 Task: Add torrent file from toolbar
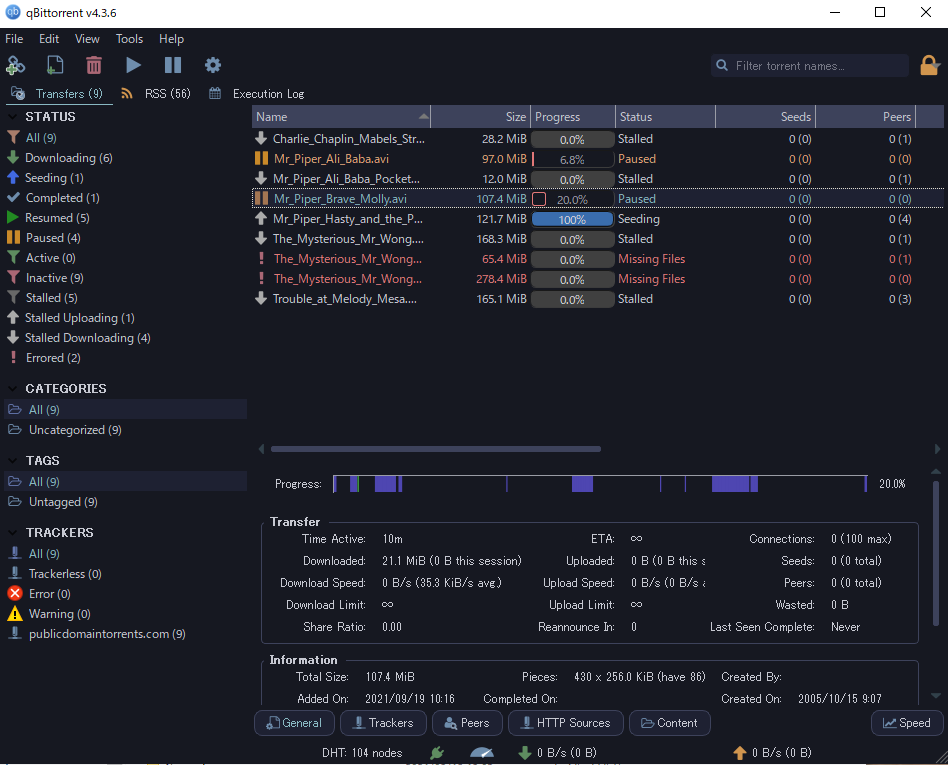54,65
